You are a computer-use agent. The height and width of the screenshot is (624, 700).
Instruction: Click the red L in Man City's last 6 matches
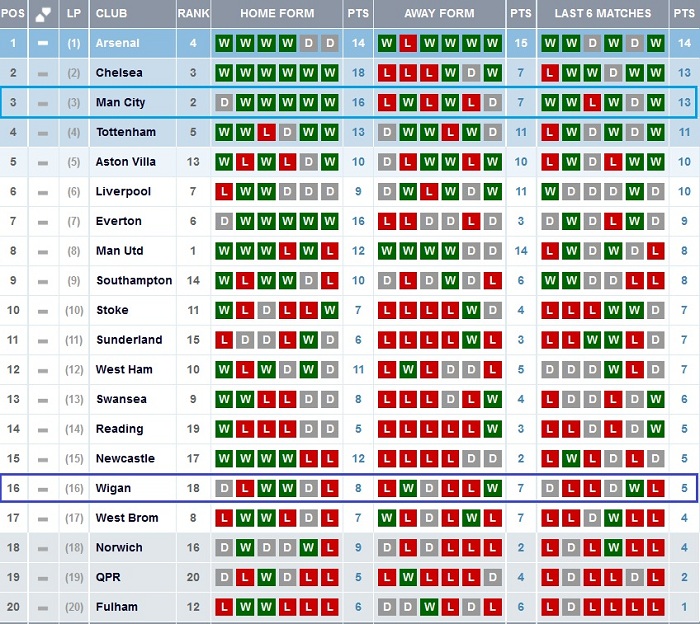tap(592, 103)
